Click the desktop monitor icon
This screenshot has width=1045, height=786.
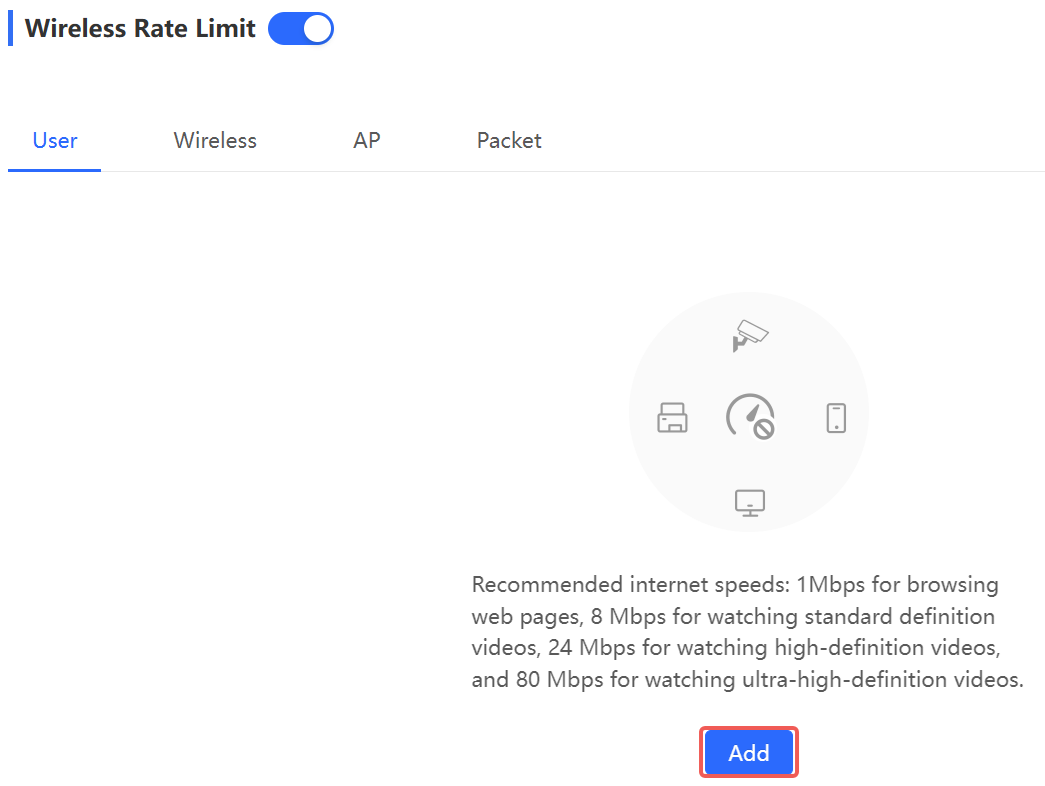pos(749,501)
